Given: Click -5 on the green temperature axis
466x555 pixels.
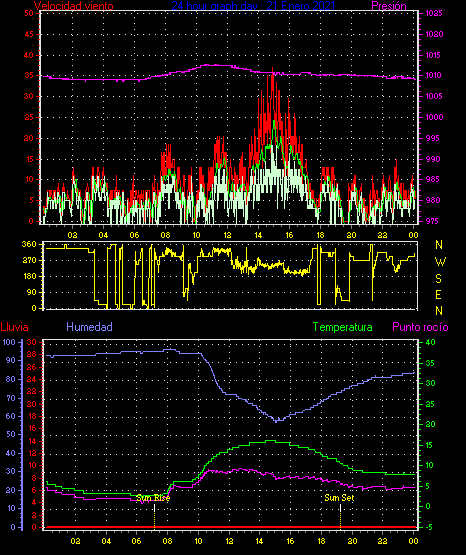Looking at the screenshot, I should tap(430, 527).
